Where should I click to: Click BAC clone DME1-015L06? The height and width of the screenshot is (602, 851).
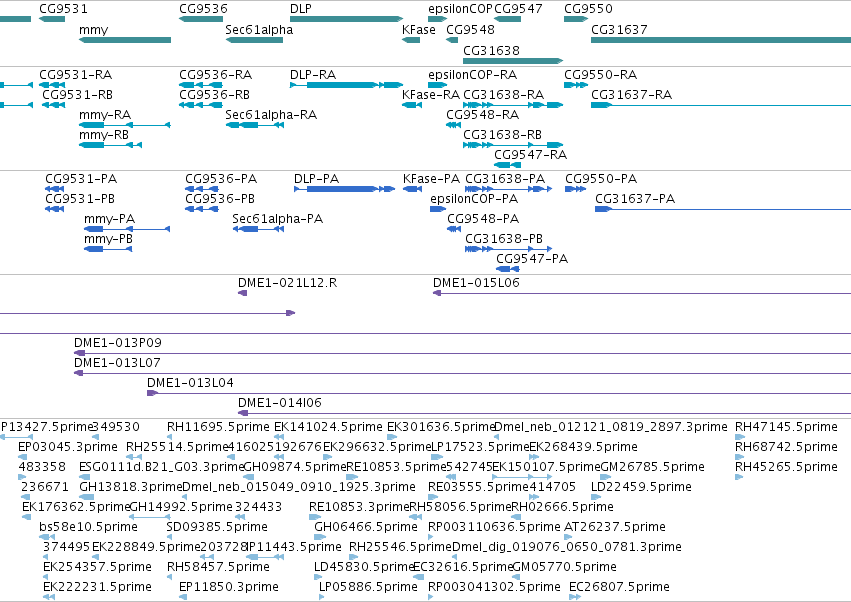(476, 283)
